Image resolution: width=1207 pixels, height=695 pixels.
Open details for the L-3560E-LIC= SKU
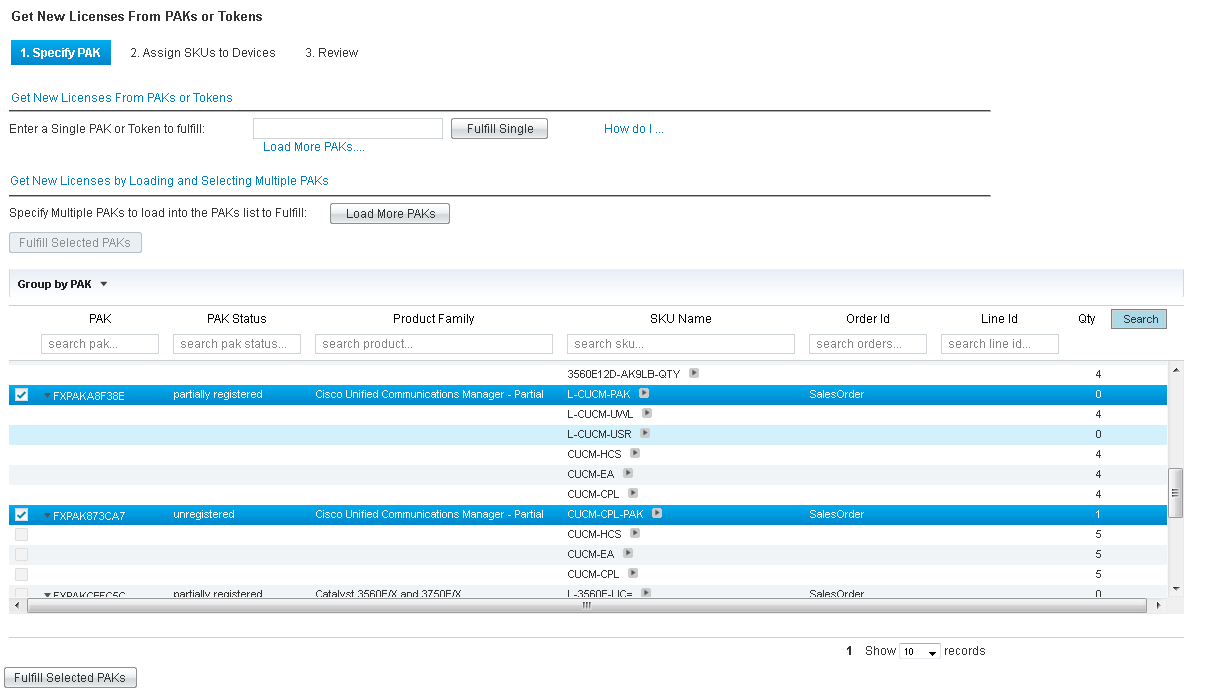pyautogui.click(x=644, y=591)
